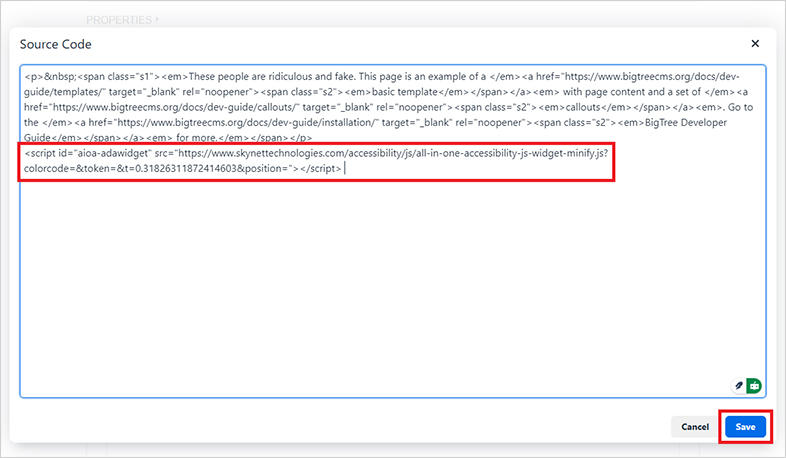Click the skynettechnologies.com URL in the script tag
Viewport: 786px width, 458px height.
391,153
